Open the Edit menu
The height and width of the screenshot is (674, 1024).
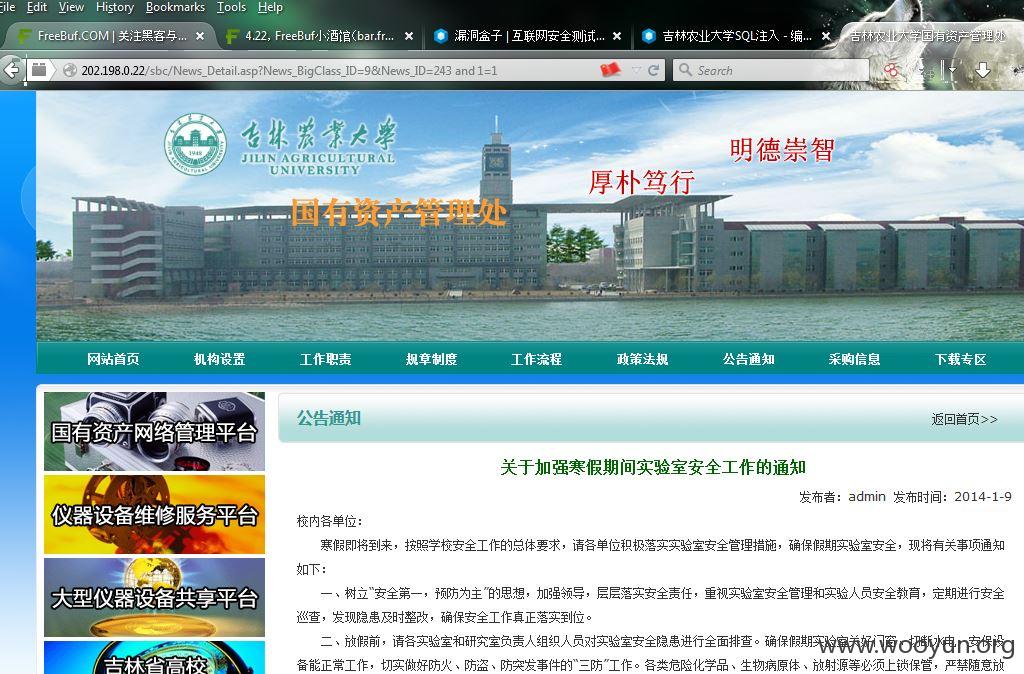[x=37, y=7]
